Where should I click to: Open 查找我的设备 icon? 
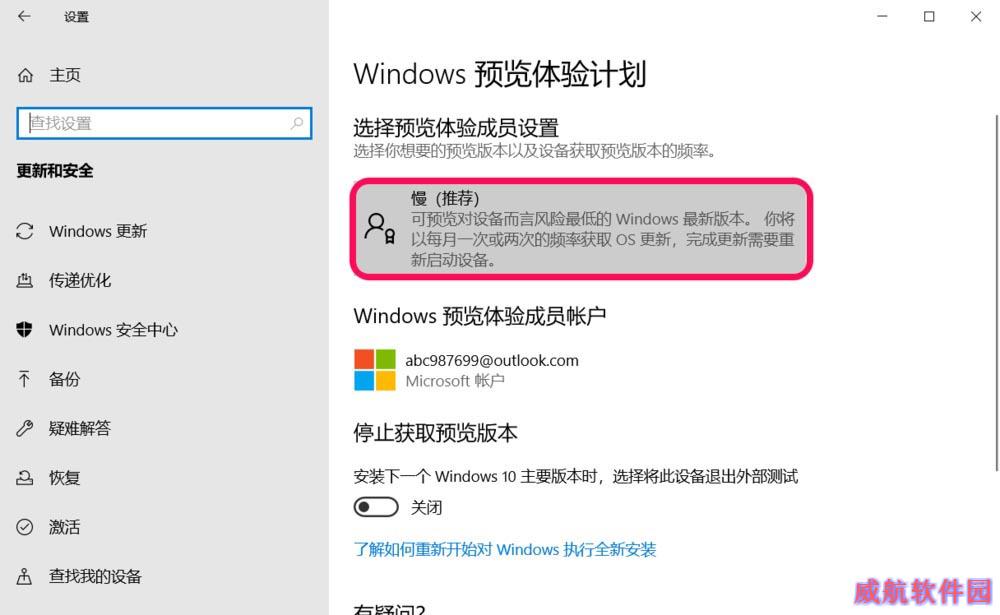[24, 576]
